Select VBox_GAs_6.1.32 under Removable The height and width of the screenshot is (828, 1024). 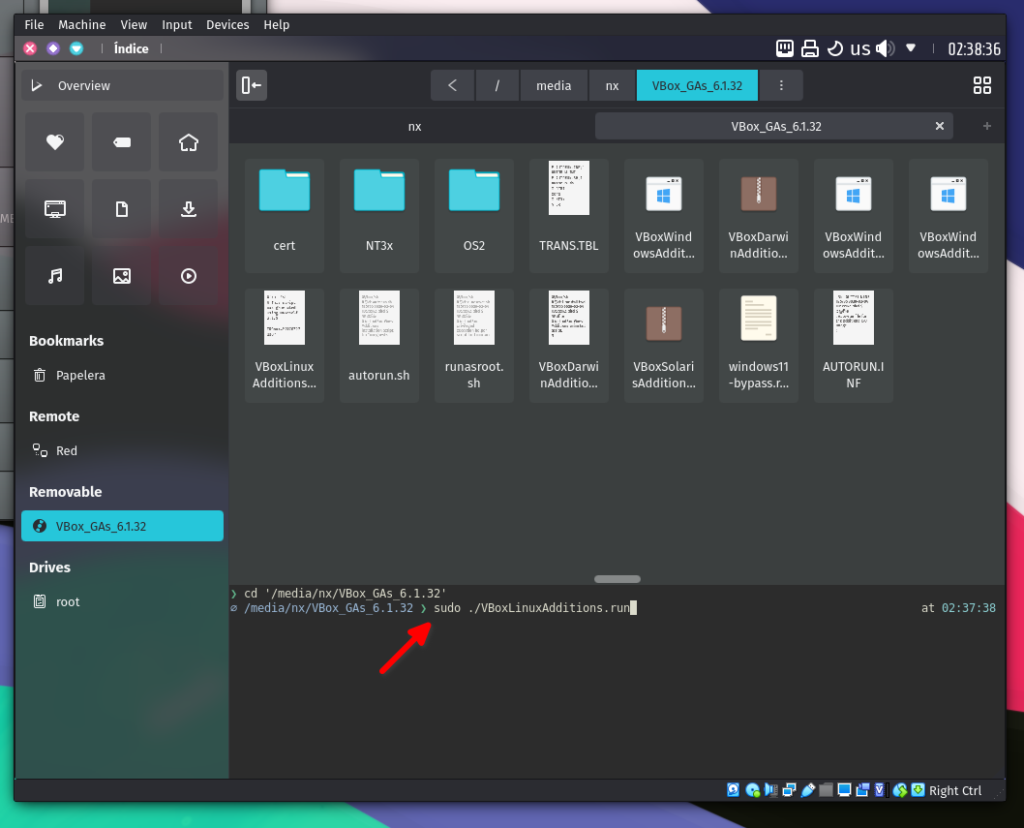click(x=122, y=526)
